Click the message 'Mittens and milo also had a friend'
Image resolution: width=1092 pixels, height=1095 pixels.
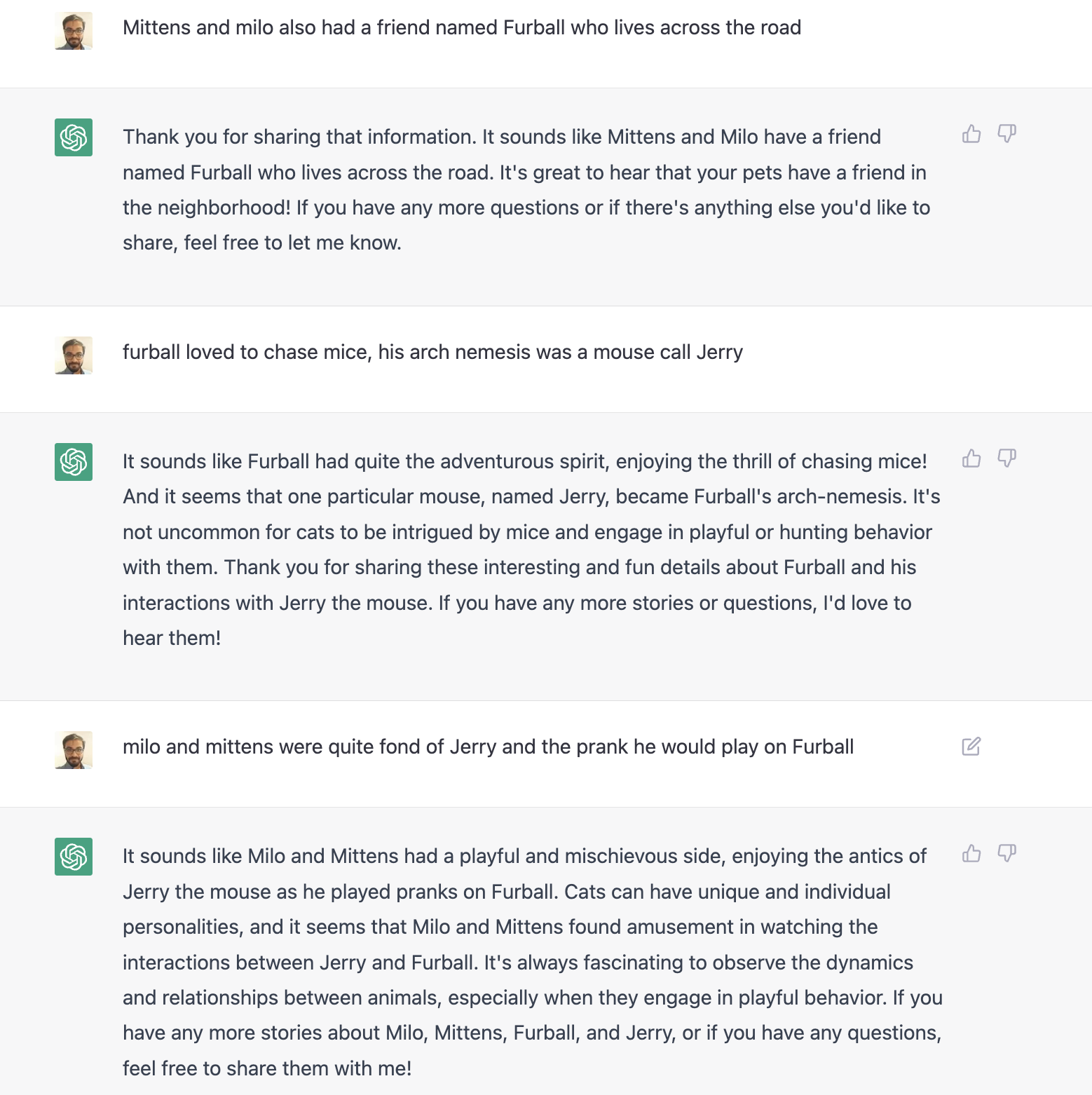pyautogui.click(x=461, y=28)
